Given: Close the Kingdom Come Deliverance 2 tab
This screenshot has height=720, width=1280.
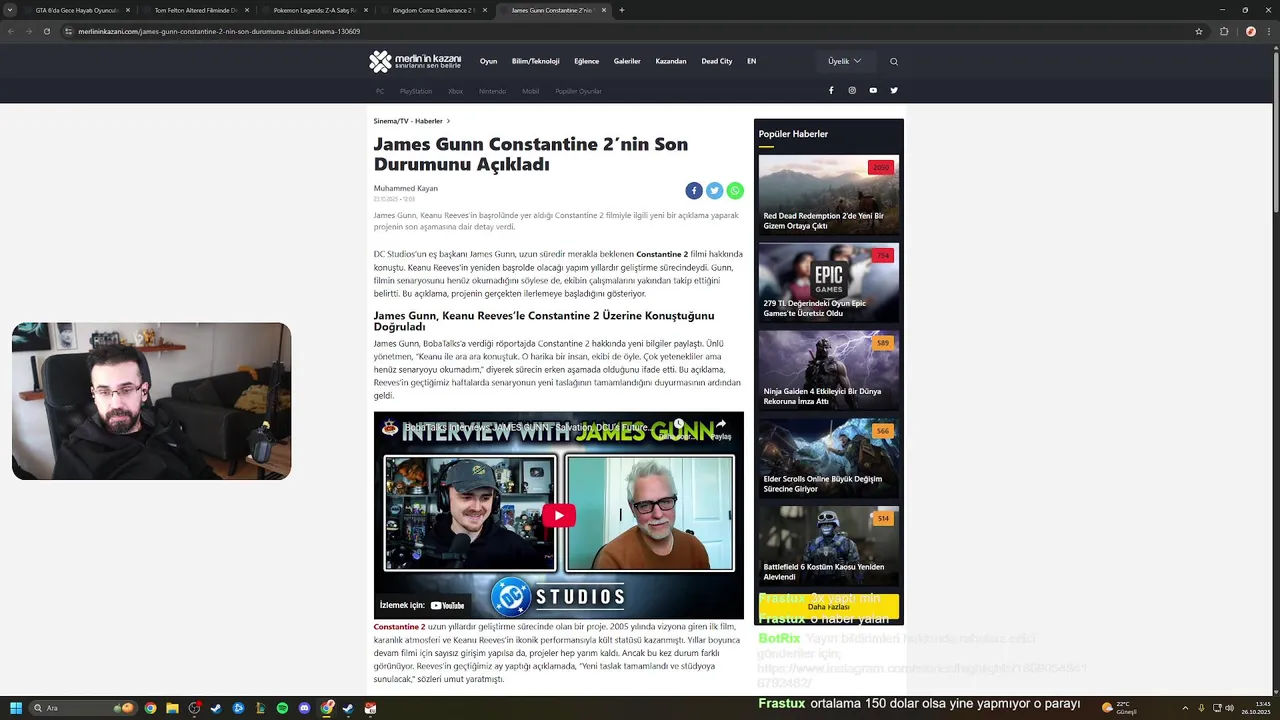Looking at the screenshot, I should [485, 10].
